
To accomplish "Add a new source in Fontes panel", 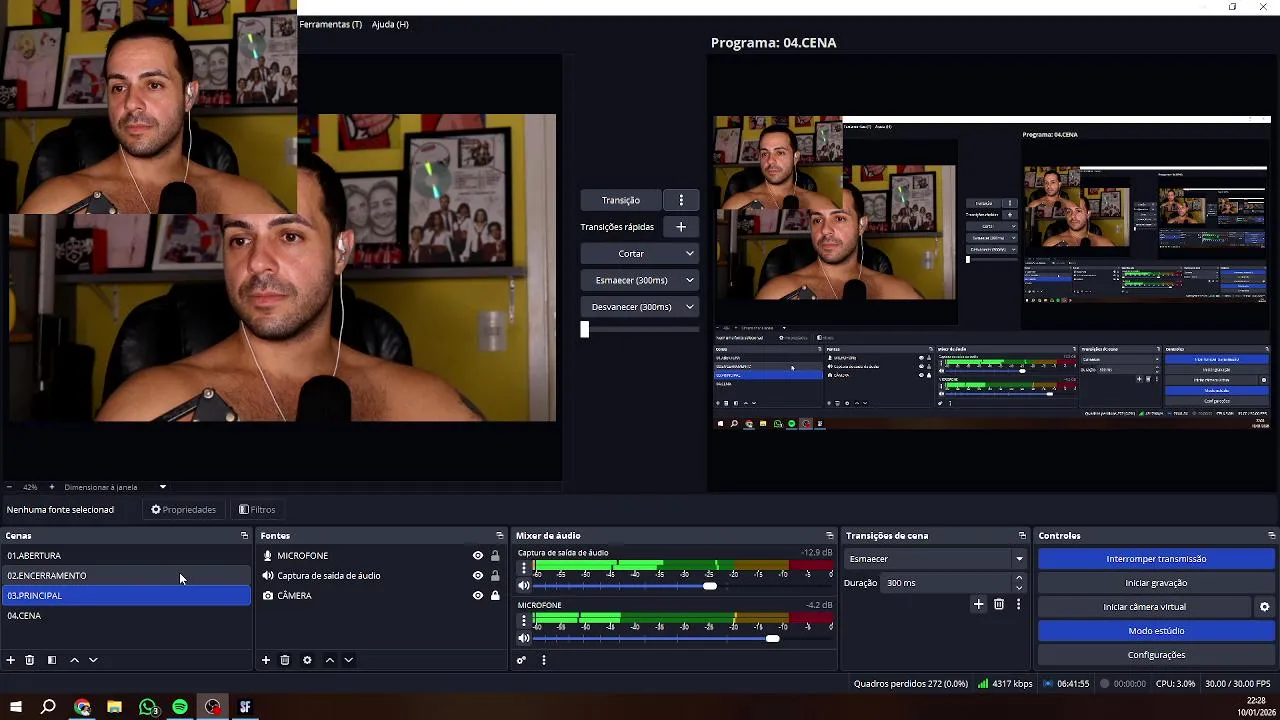I will (266, 660).
